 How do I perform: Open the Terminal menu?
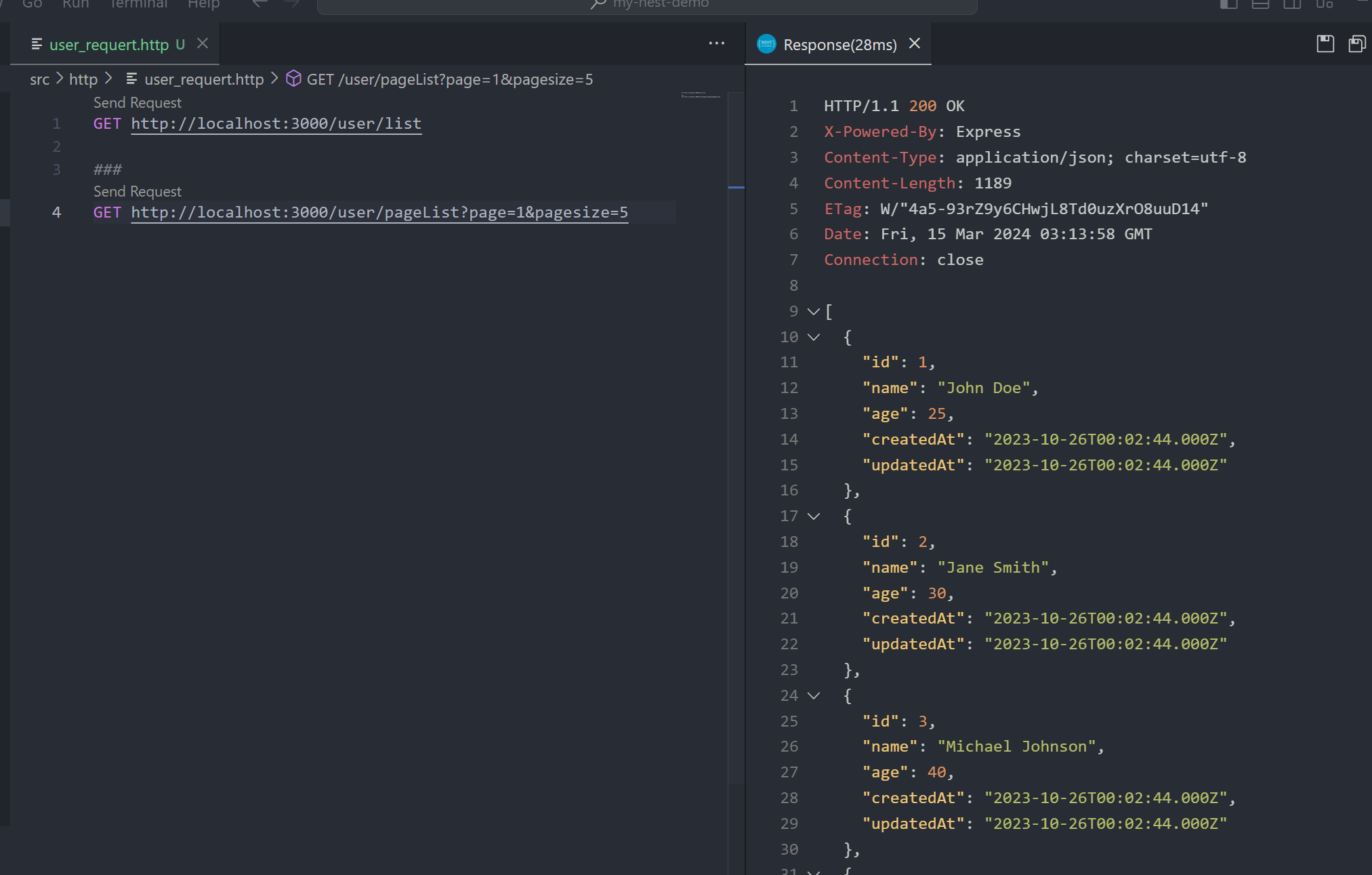tap(138, 4)
